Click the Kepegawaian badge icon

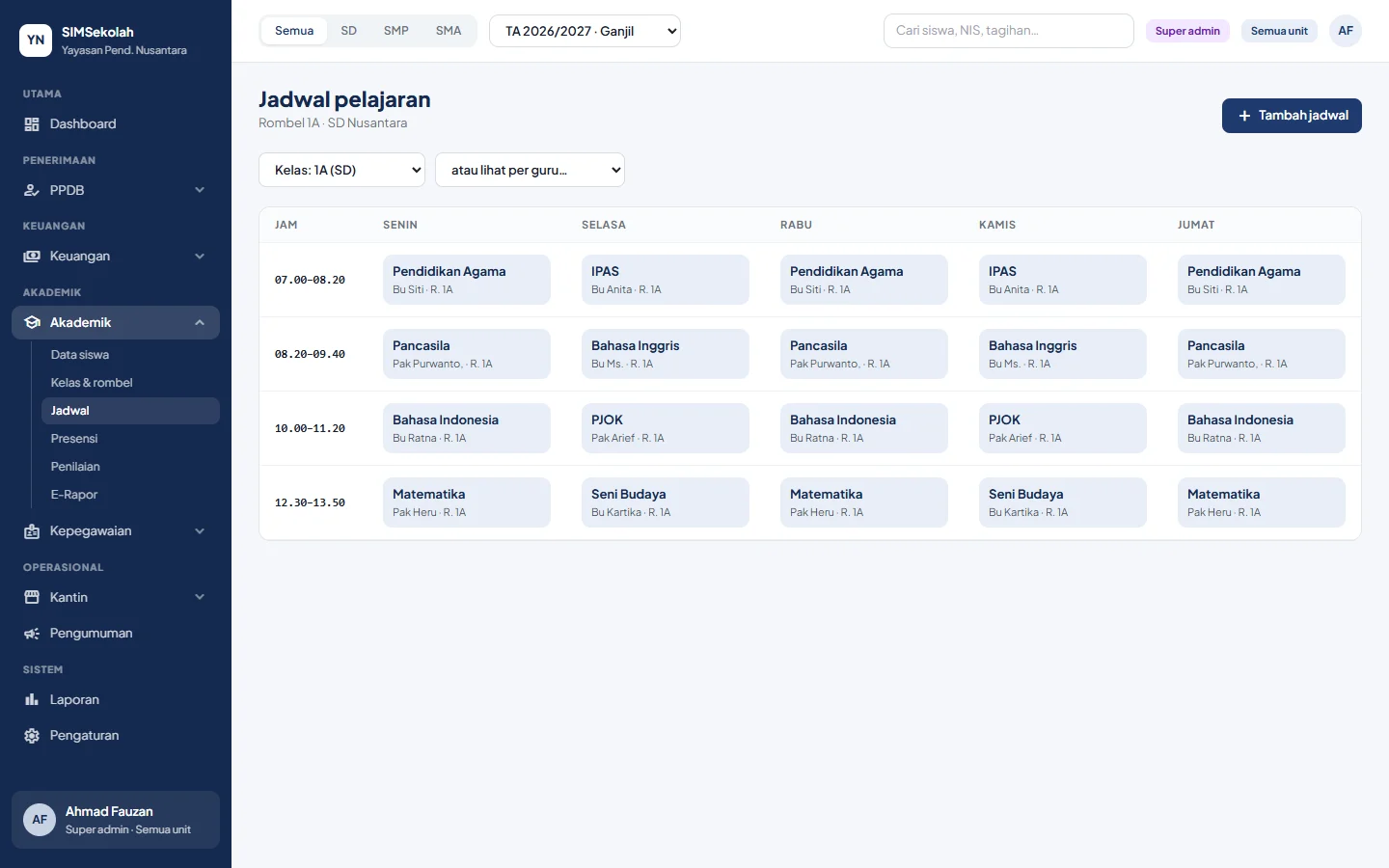pyautogui.click(x=32, y=531)
